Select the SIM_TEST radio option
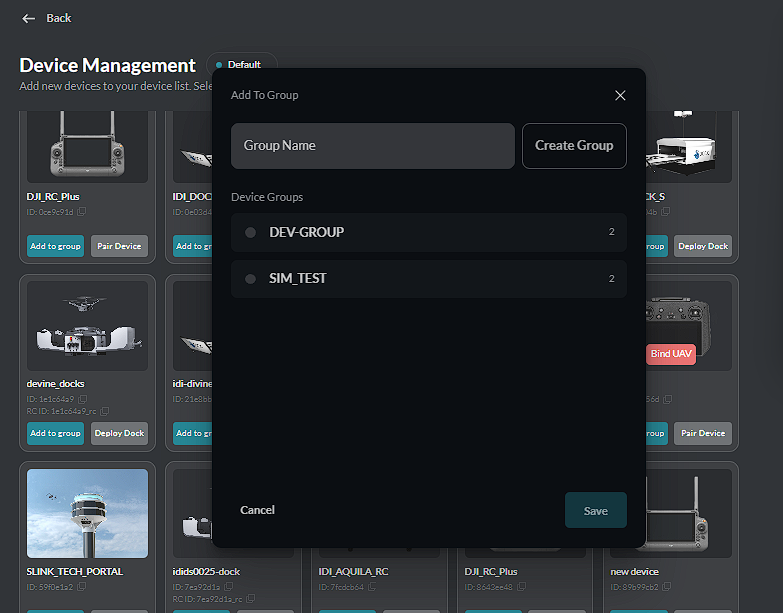The height and width of the screenshot is (613, 783). [250, 279]
